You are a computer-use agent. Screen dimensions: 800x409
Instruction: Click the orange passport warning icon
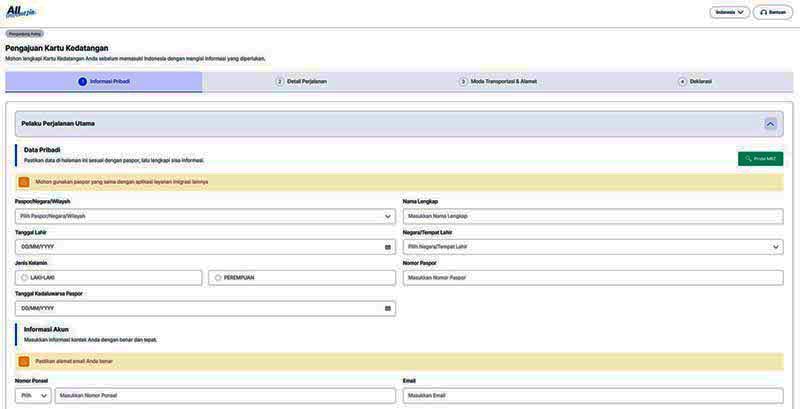24,182
